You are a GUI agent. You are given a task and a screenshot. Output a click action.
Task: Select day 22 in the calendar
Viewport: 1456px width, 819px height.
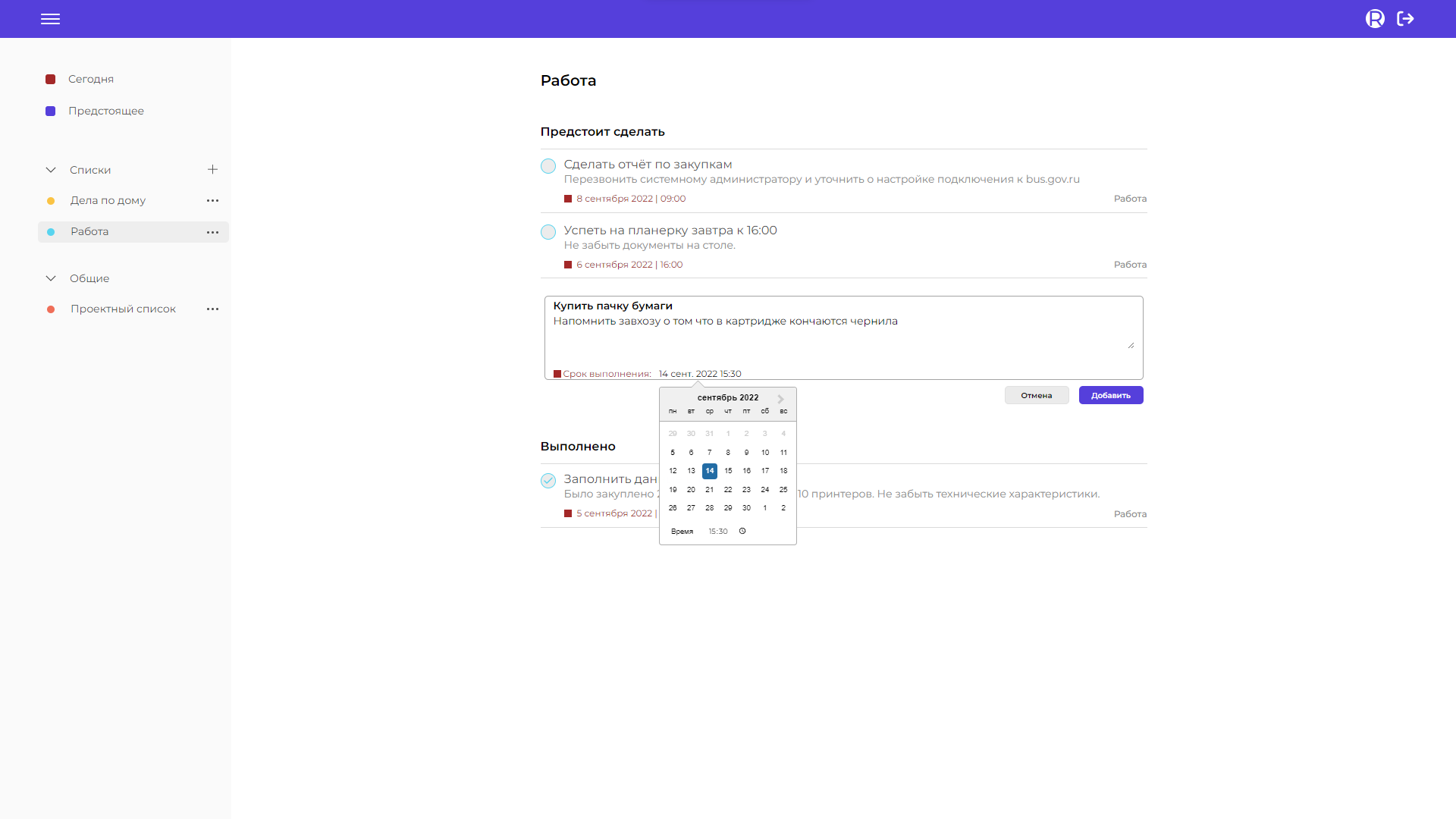click(x=728, y=490)
